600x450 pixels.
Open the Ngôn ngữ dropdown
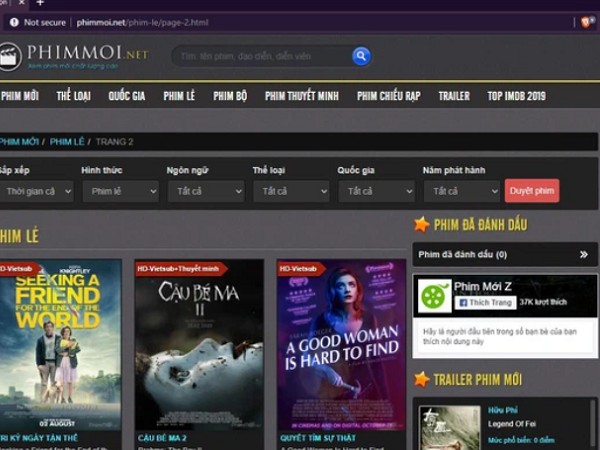point(206,191)
